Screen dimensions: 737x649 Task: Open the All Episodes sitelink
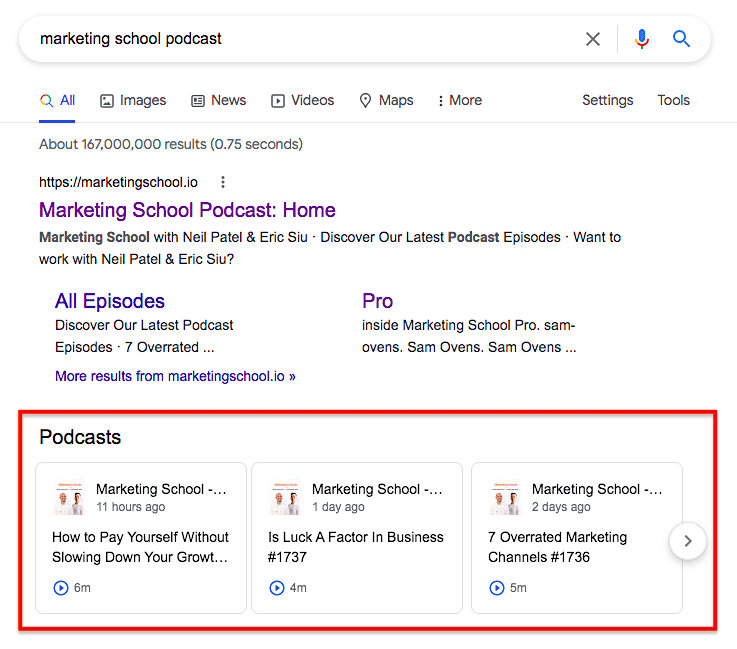(110, 301)
